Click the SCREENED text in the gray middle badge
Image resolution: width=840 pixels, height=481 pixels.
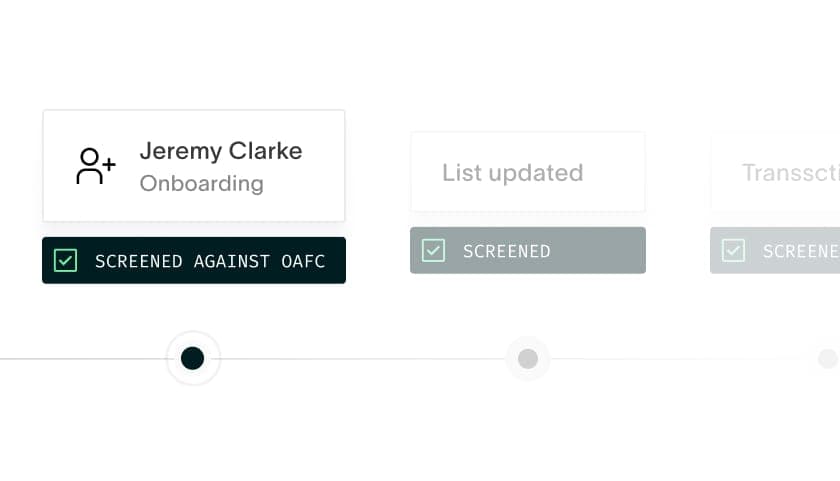pos(507,251)
